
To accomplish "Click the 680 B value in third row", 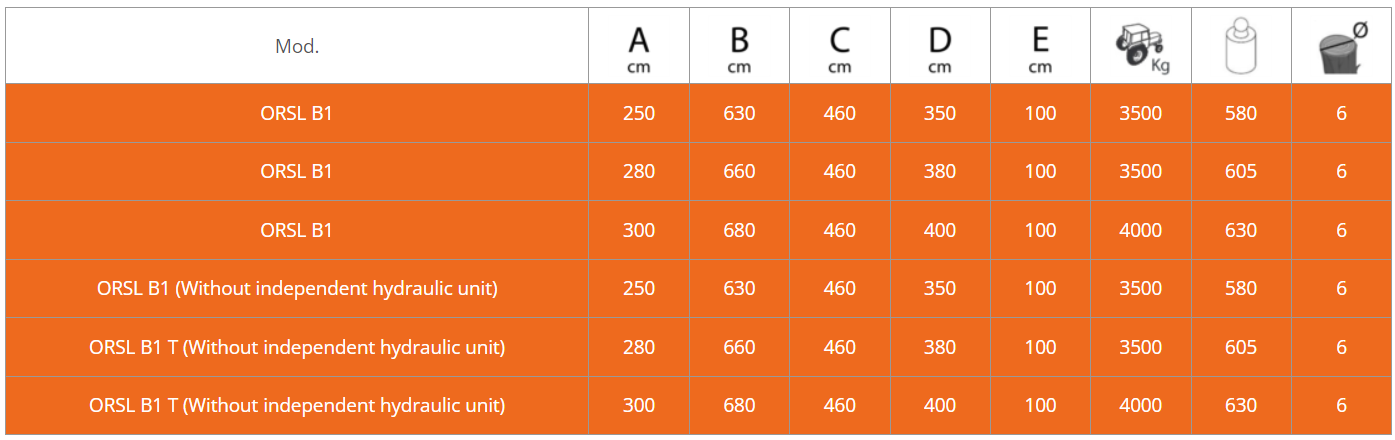I will click(739, 230).
